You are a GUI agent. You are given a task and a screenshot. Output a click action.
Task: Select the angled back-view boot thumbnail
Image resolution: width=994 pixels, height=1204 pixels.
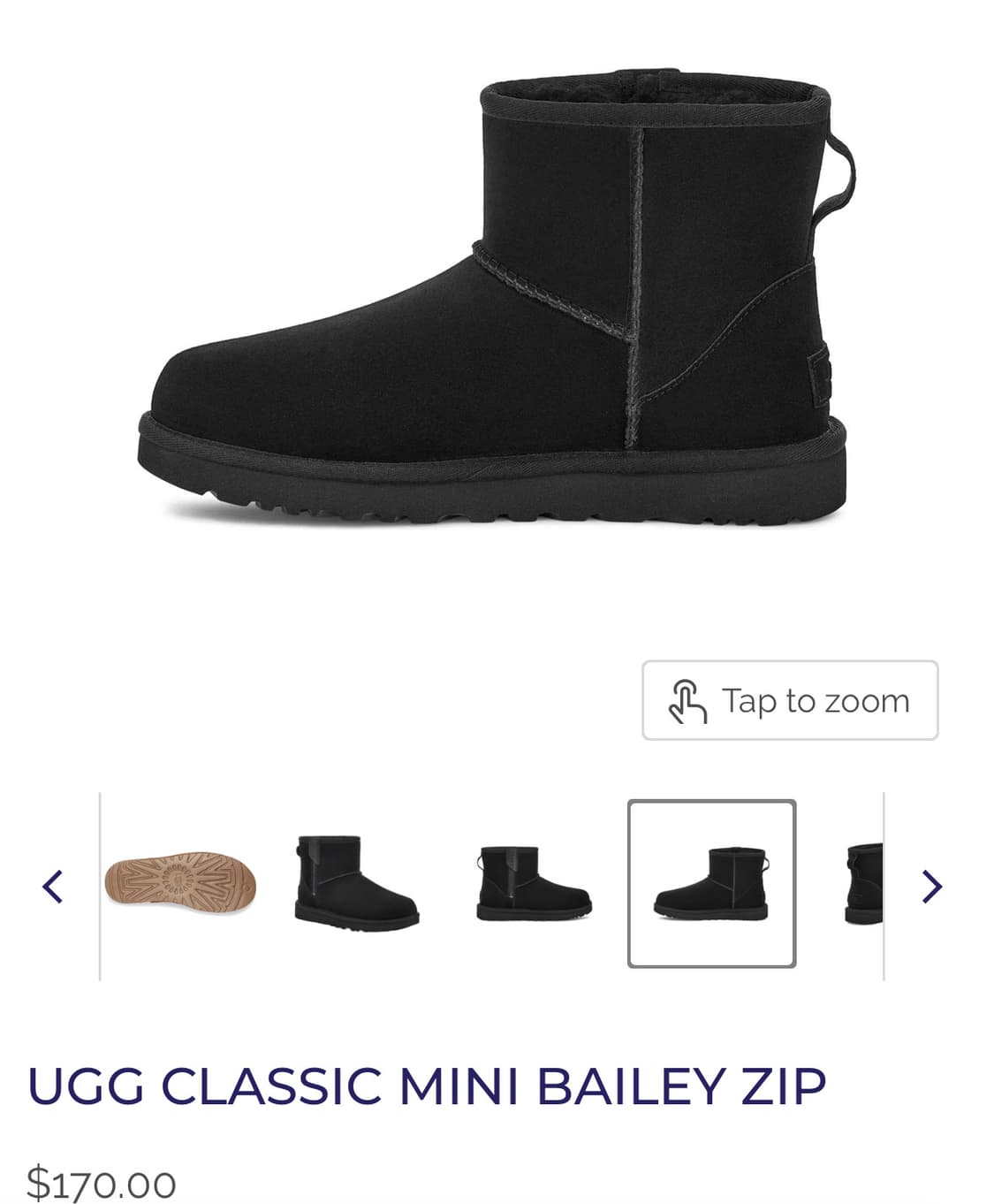pyautogui.click(x=357, y=882)
